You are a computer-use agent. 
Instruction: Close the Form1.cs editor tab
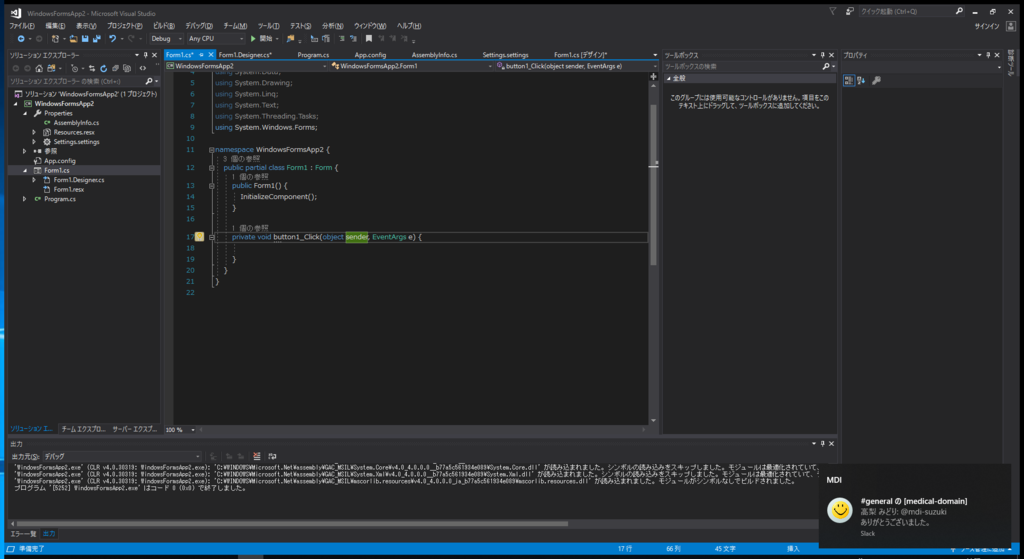(x=211, y=55)
